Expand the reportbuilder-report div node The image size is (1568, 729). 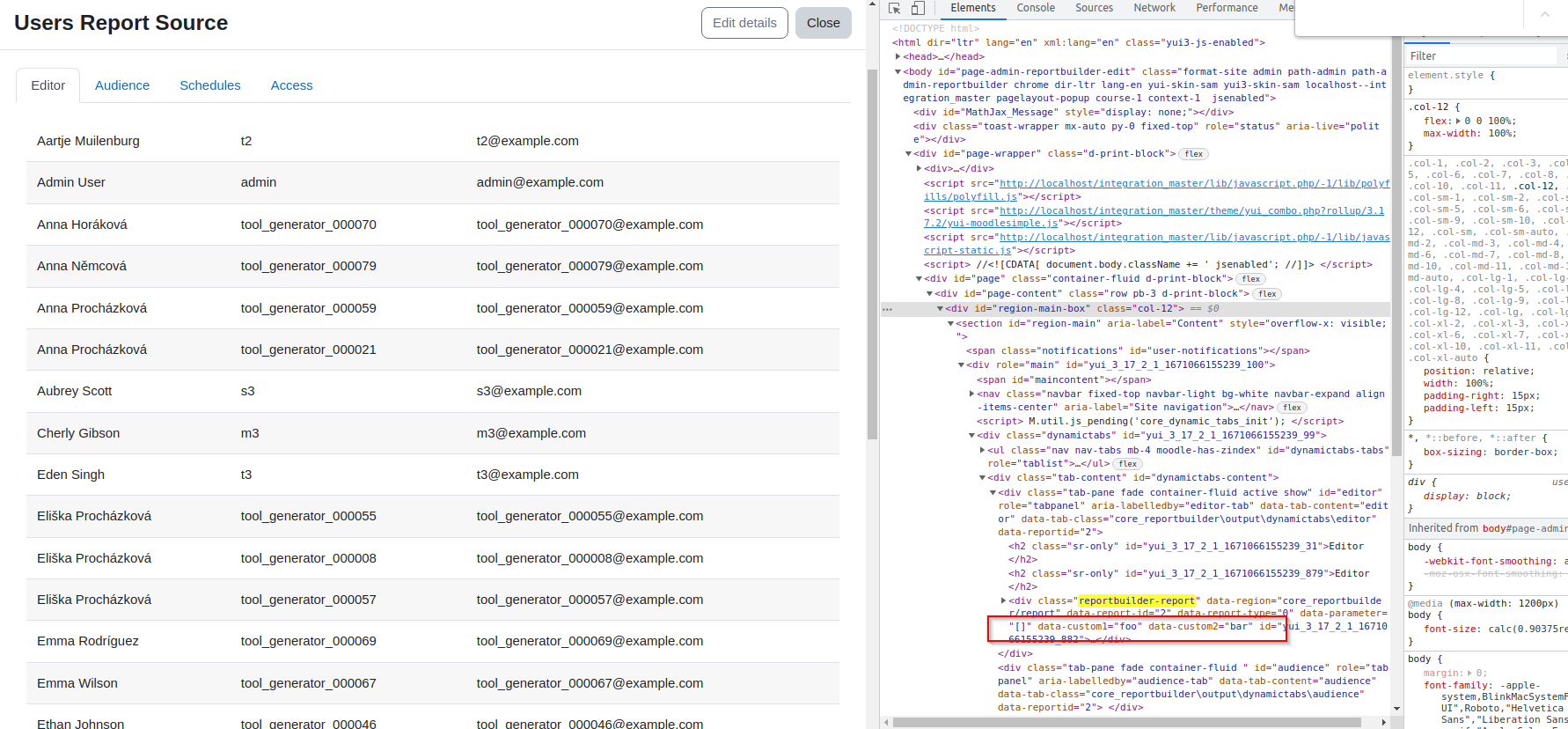(1003, 600)
